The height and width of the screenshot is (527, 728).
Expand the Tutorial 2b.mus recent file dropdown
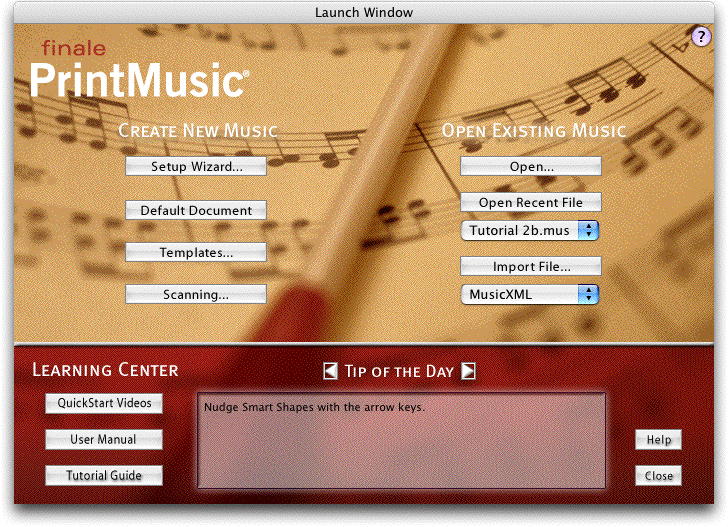(530, 230)
